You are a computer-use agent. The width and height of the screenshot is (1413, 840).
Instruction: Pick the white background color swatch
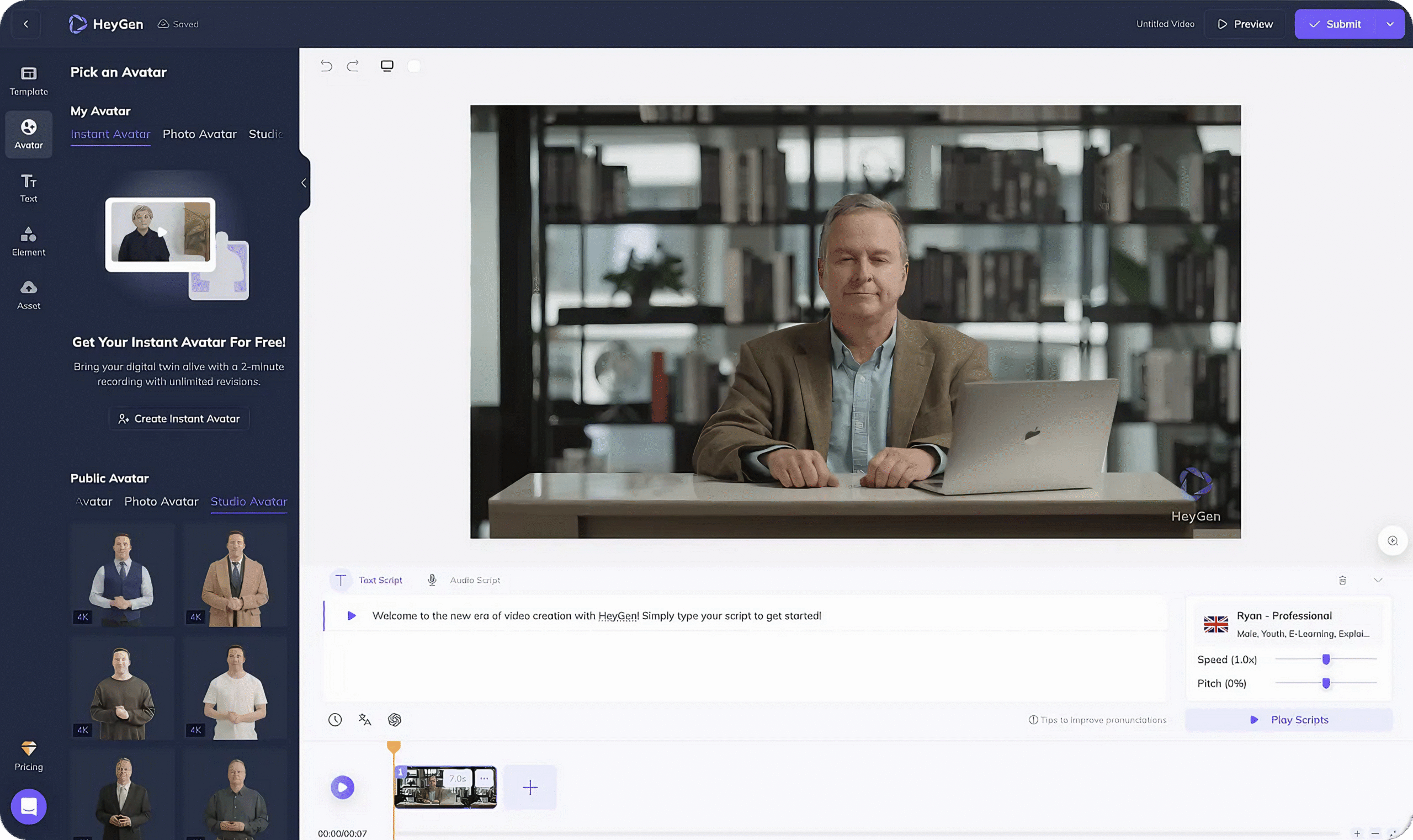pos(414,66)
